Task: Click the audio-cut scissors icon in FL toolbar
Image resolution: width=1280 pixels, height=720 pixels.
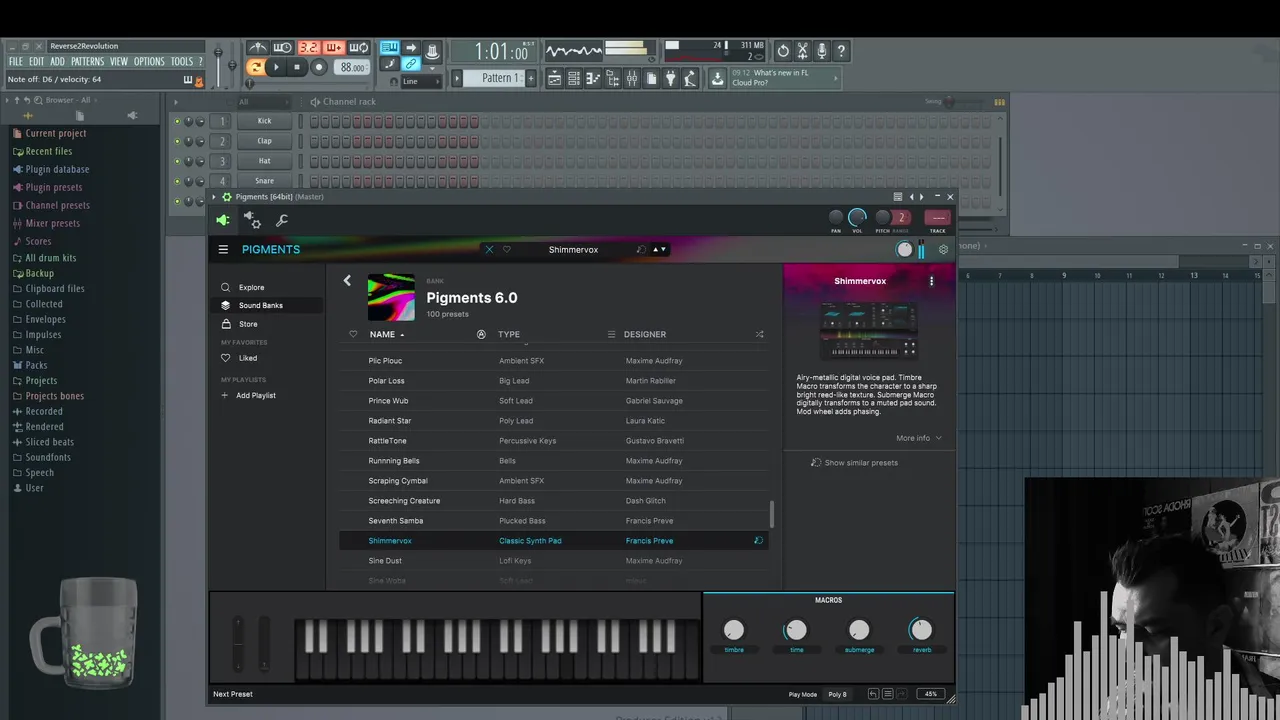Action: [802, 50]
